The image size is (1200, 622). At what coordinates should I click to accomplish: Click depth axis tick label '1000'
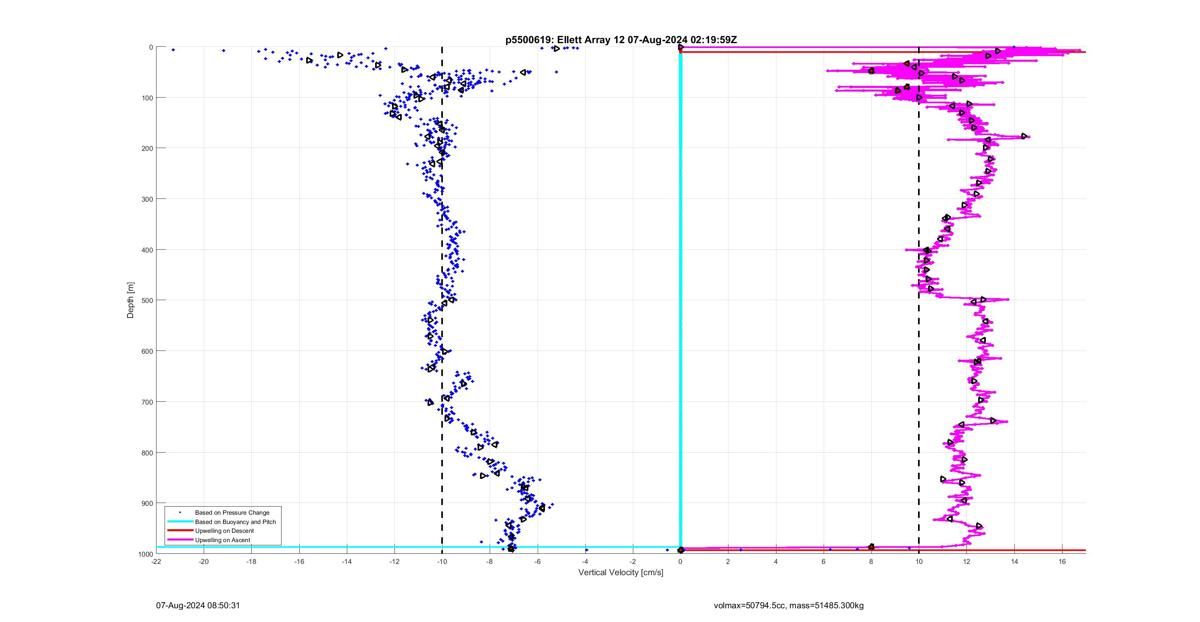[144, 554]
